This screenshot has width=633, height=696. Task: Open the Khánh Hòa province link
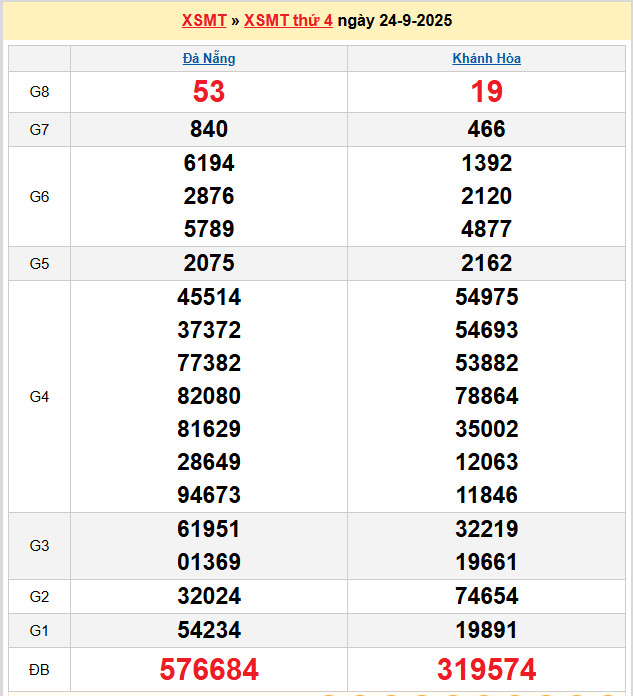click(x=487, y=58)
